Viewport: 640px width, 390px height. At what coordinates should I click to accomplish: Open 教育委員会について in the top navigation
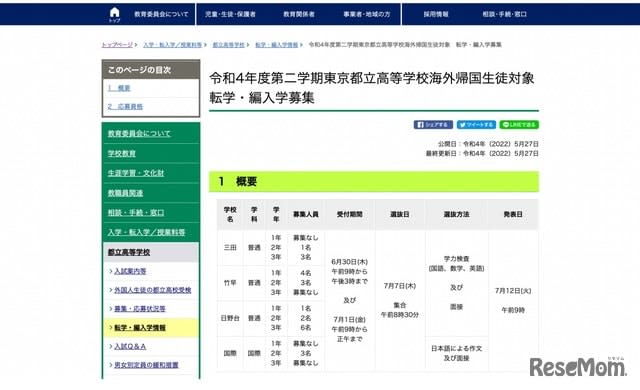tap(161, 14)
